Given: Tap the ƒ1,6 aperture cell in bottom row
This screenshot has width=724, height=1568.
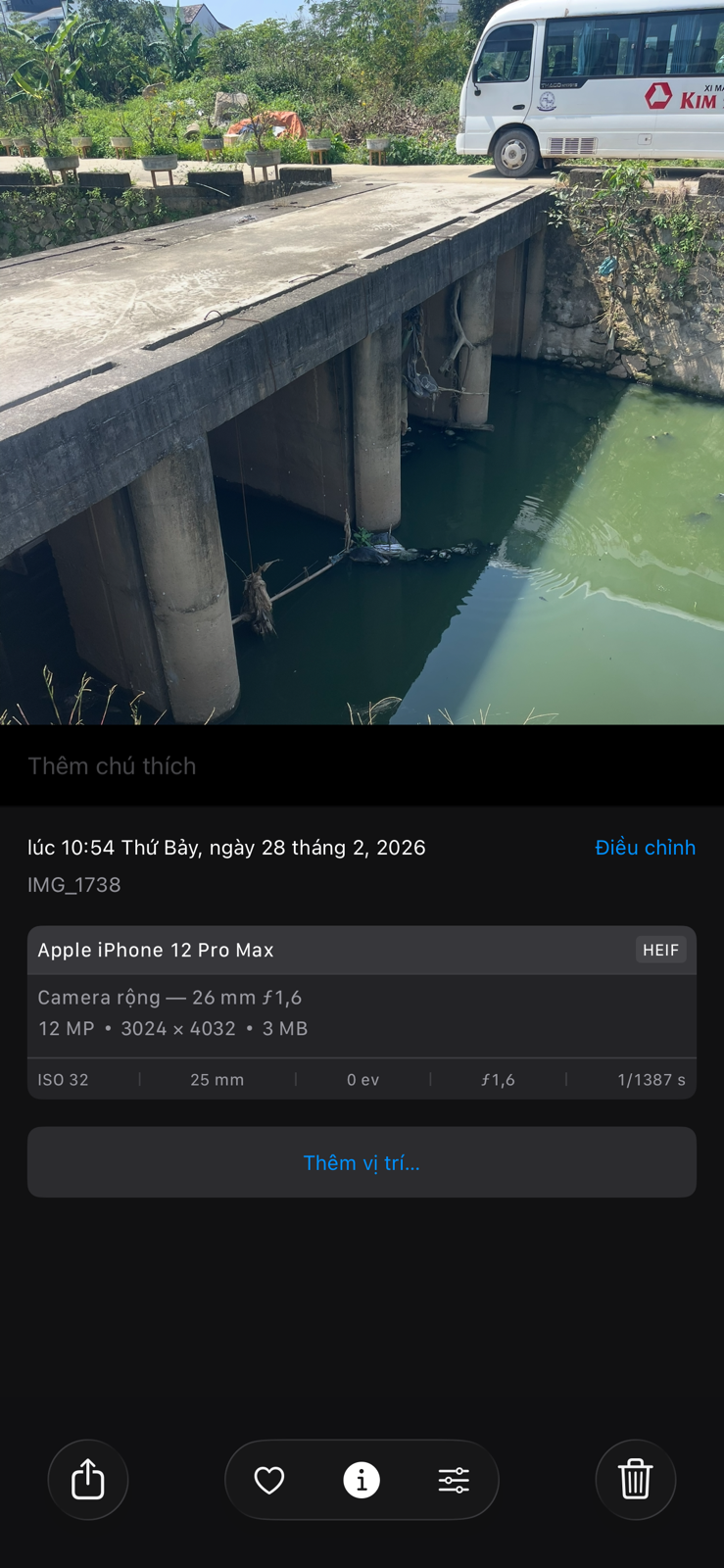Looking at the screenshot, I should click(498, 1080).
